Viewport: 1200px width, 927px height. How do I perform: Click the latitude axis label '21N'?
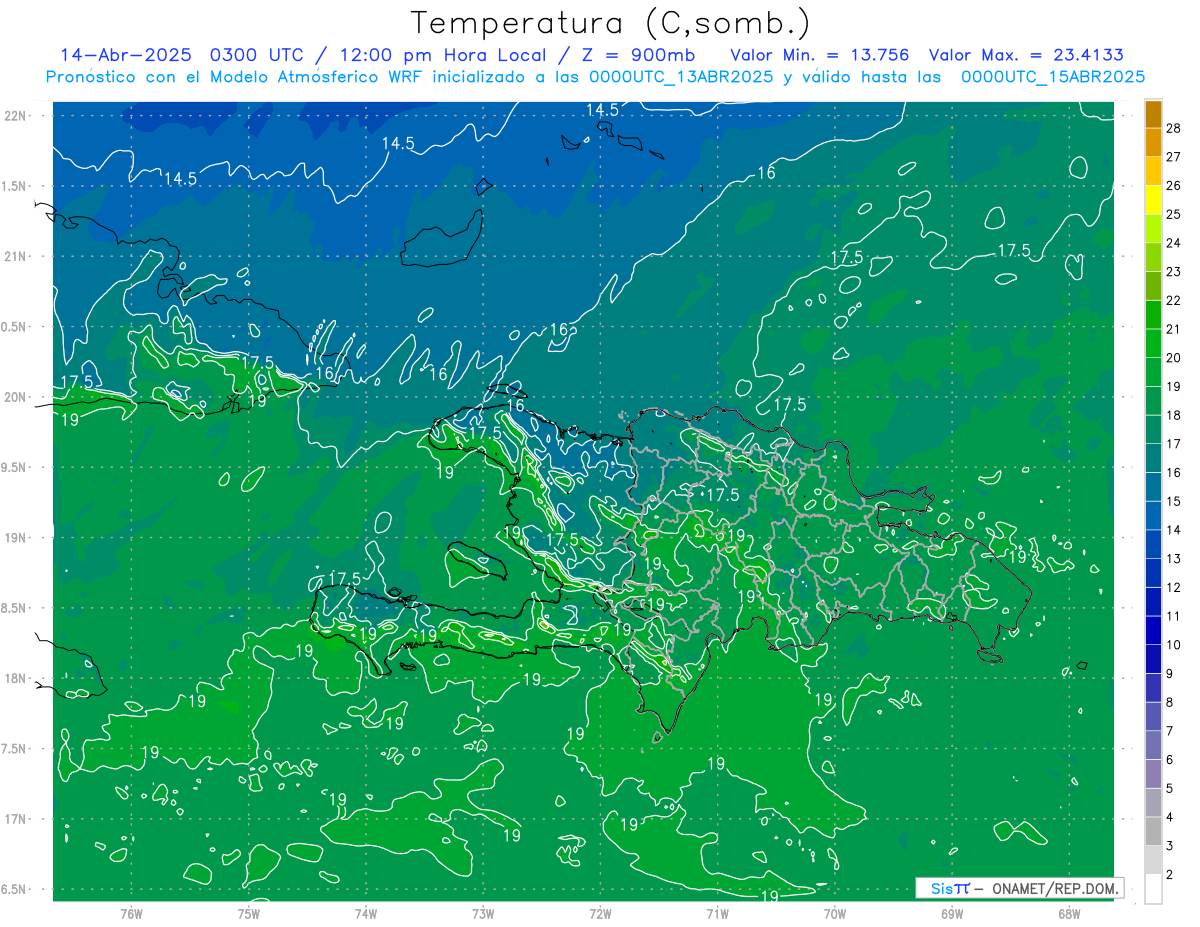tap(15, 256)
